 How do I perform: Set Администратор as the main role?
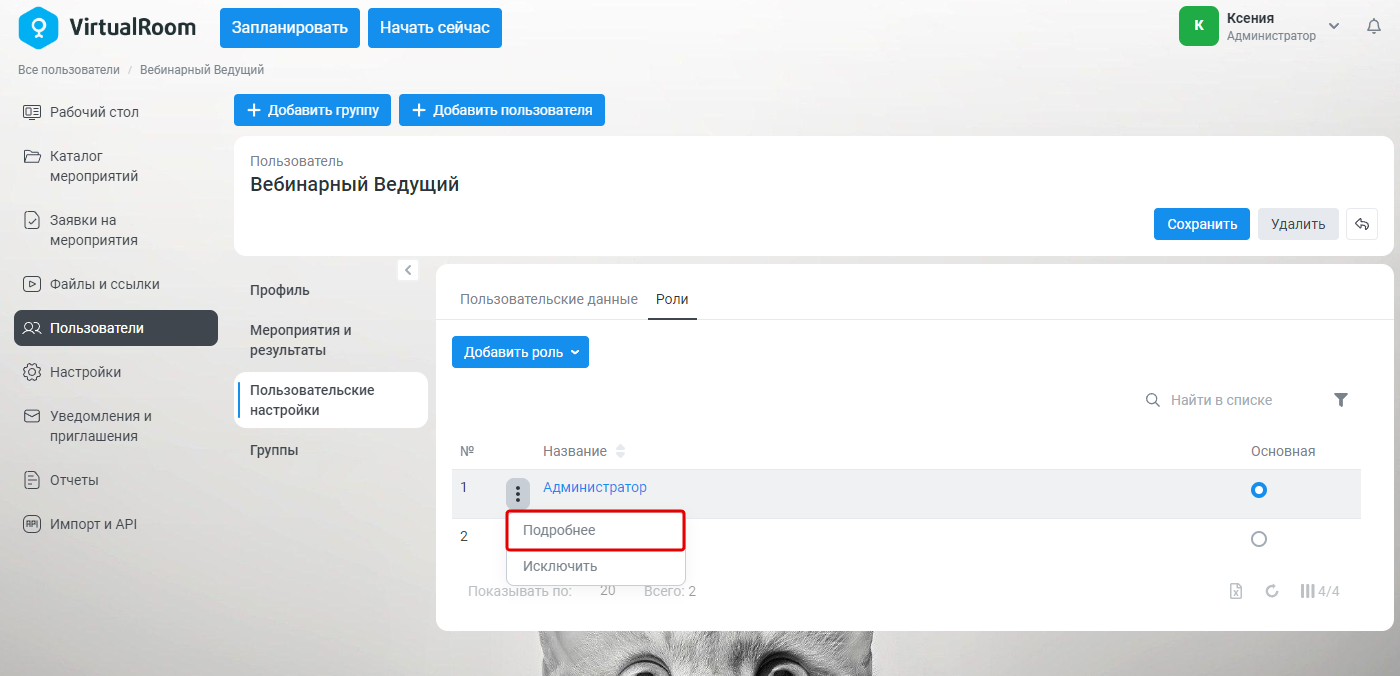point(1259,490)
